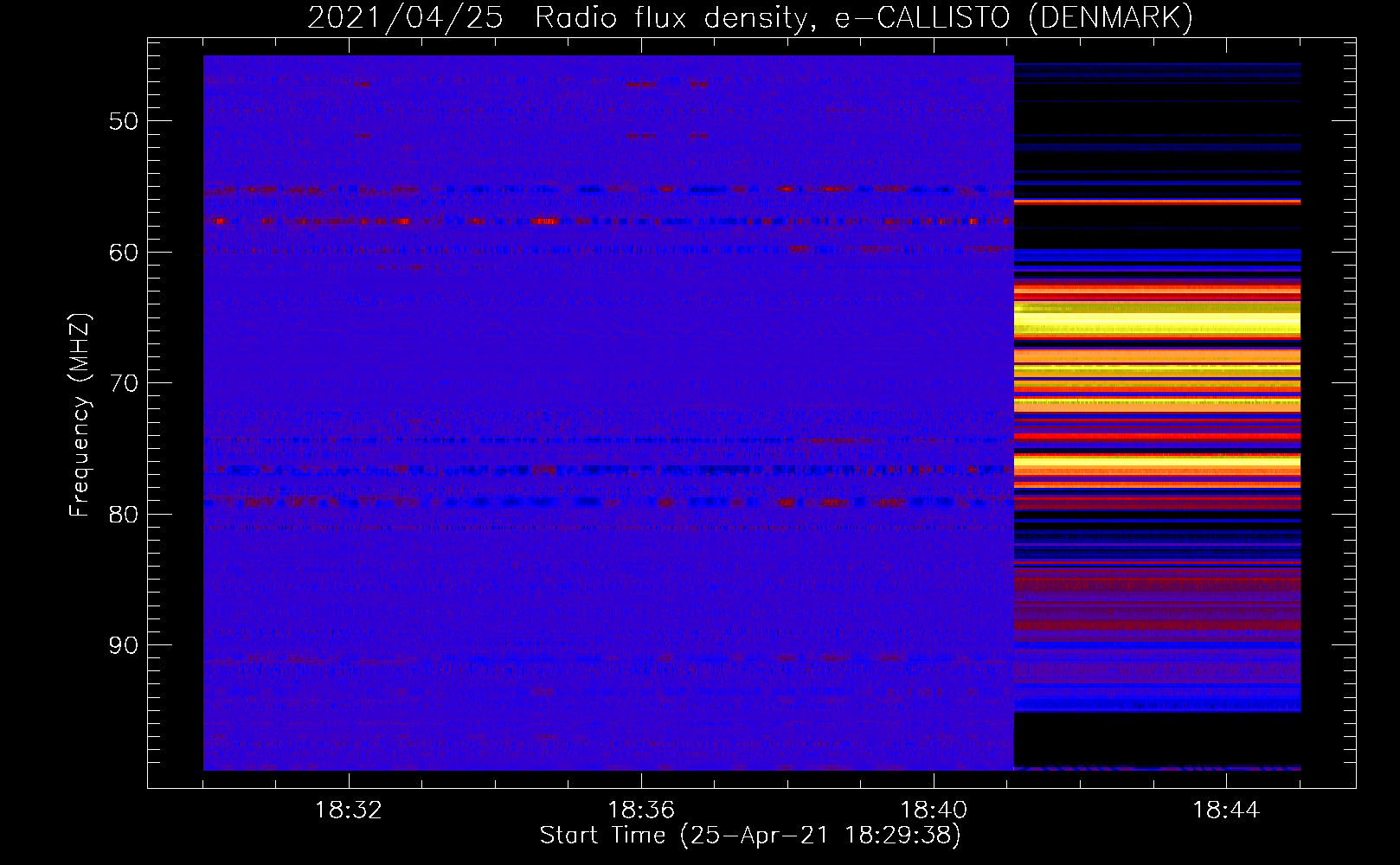
Task: Click the 18:40 time tick label
Action: pos(934,811)
